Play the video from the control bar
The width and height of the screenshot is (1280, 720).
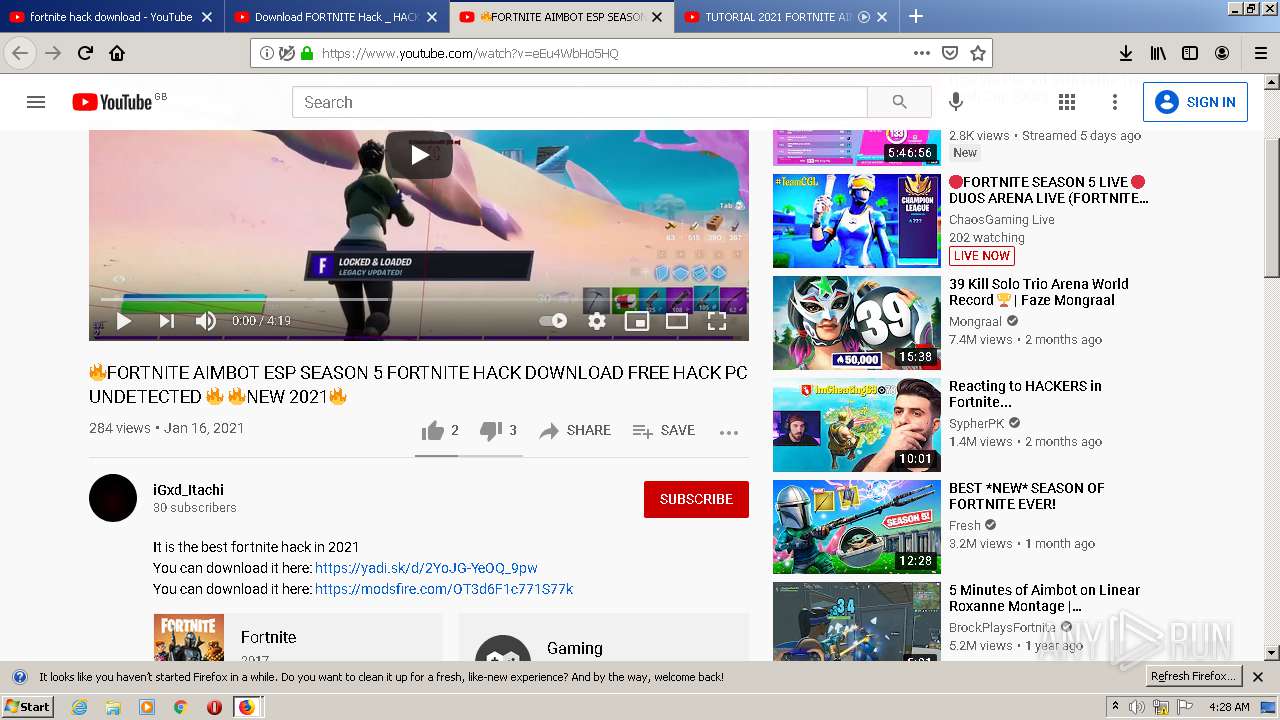(124, 321)
